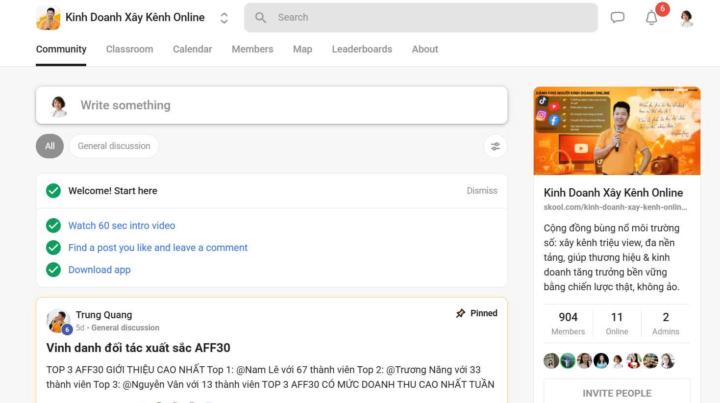Click the 904 Members count

(x=568, y=324)
